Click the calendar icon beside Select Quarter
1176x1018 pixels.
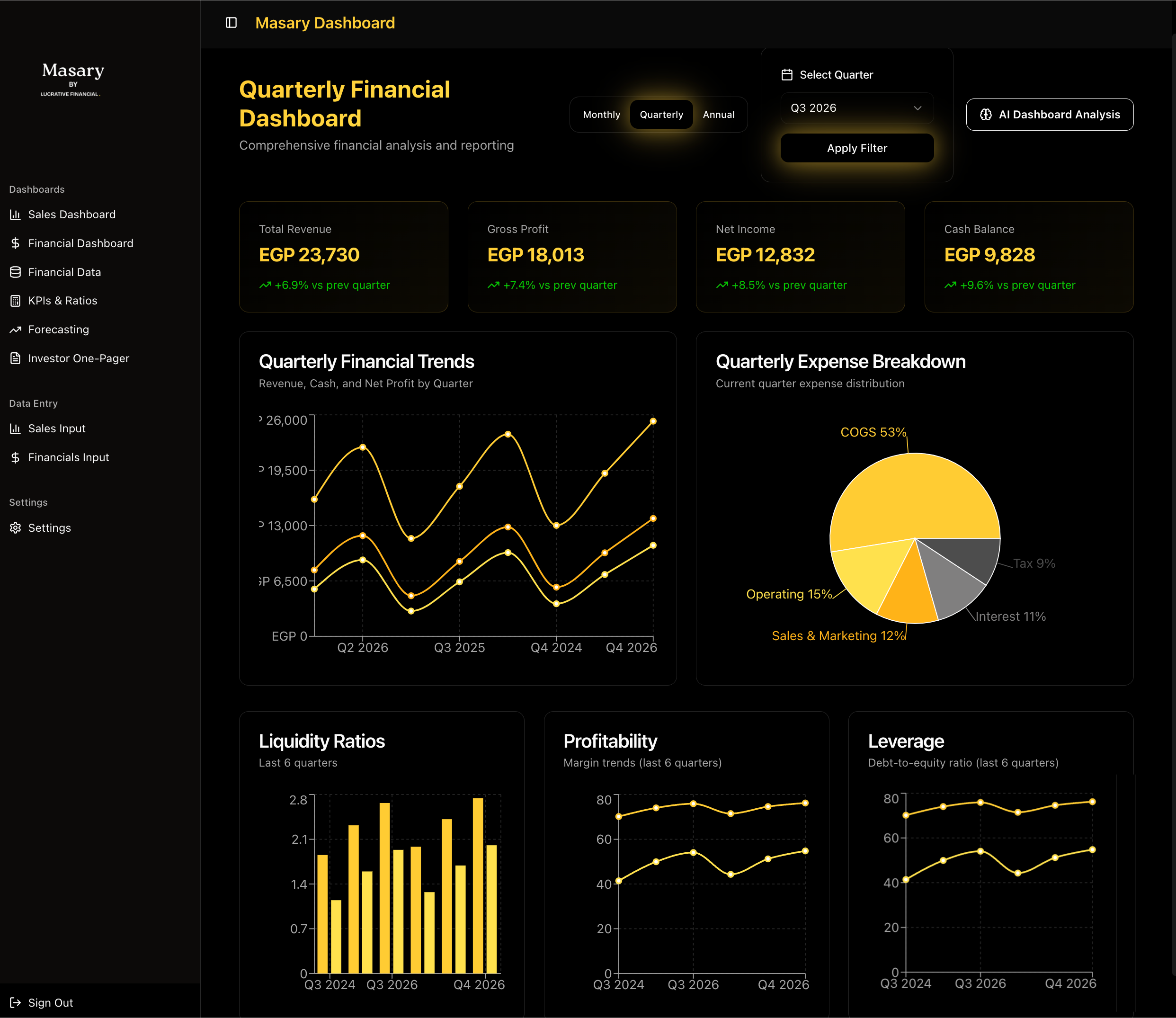click(787, 74)
